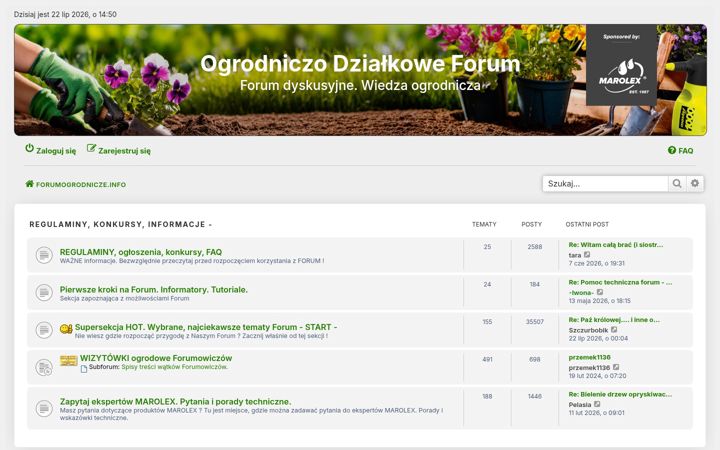Open Pierwsze kroki na Forum section
This screenshot has height=450, width=720.
click(x=153, y=290)
